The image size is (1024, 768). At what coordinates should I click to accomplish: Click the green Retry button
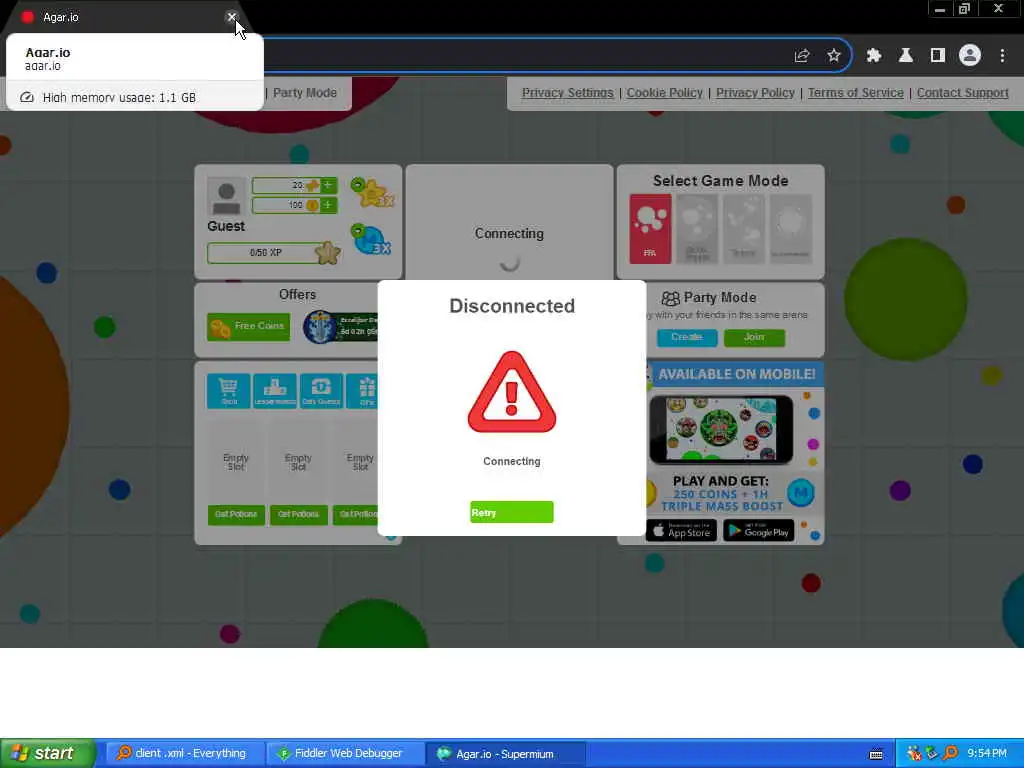tap(511, 512)
